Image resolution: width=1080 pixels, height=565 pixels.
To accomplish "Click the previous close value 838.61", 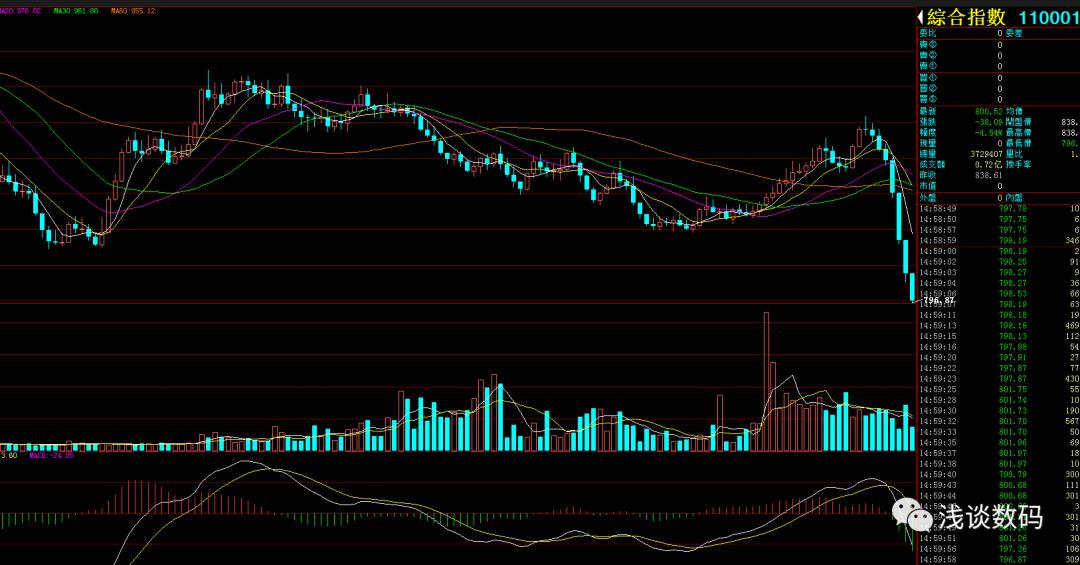I will 988,175.
